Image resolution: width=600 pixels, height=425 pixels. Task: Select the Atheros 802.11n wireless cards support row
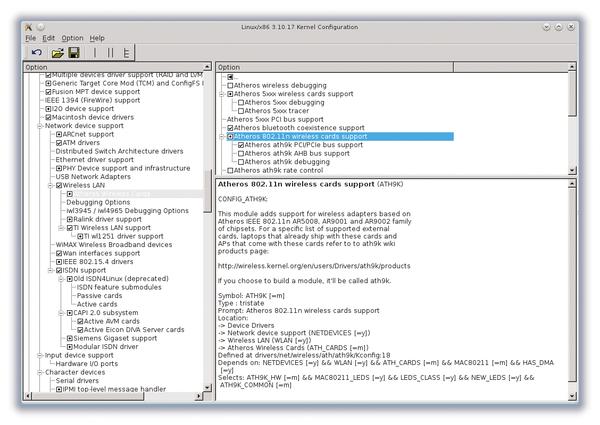[340, 136]
